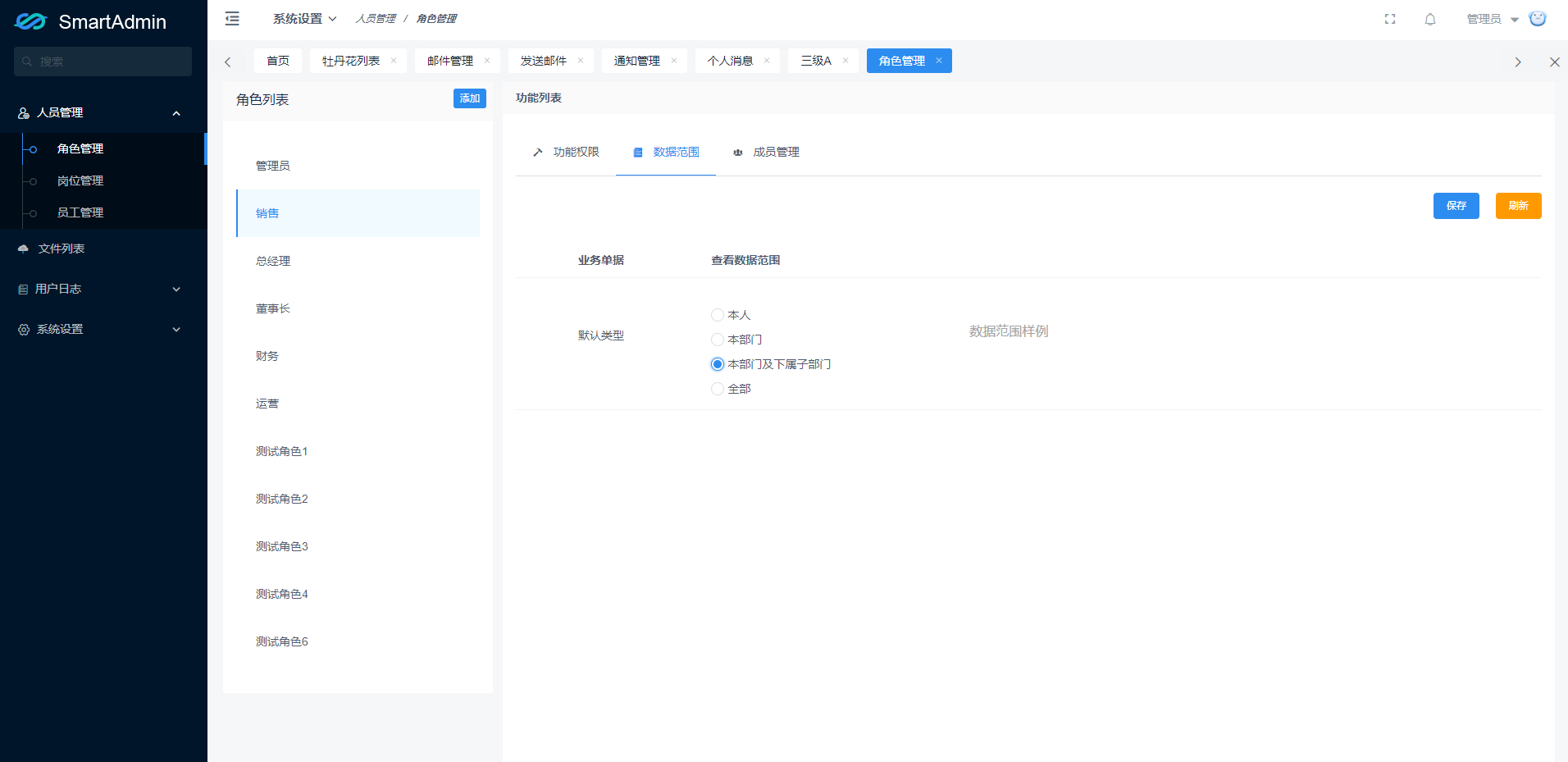Select the 本部门 radio option
Image resolution: width=1568 pixels, height=762 pixels.
(718, 340)
